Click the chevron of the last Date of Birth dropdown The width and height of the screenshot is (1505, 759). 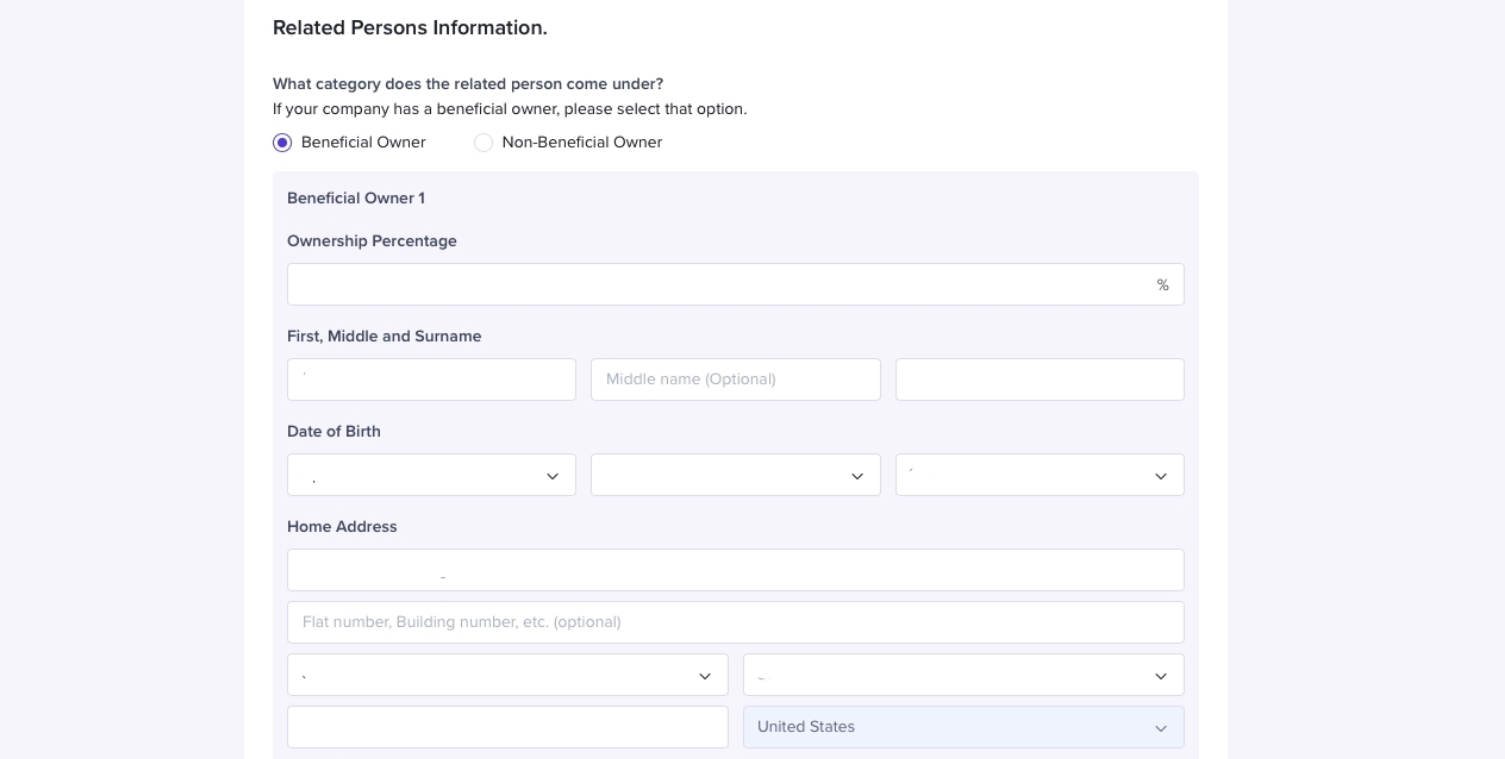pos(1160,476)
